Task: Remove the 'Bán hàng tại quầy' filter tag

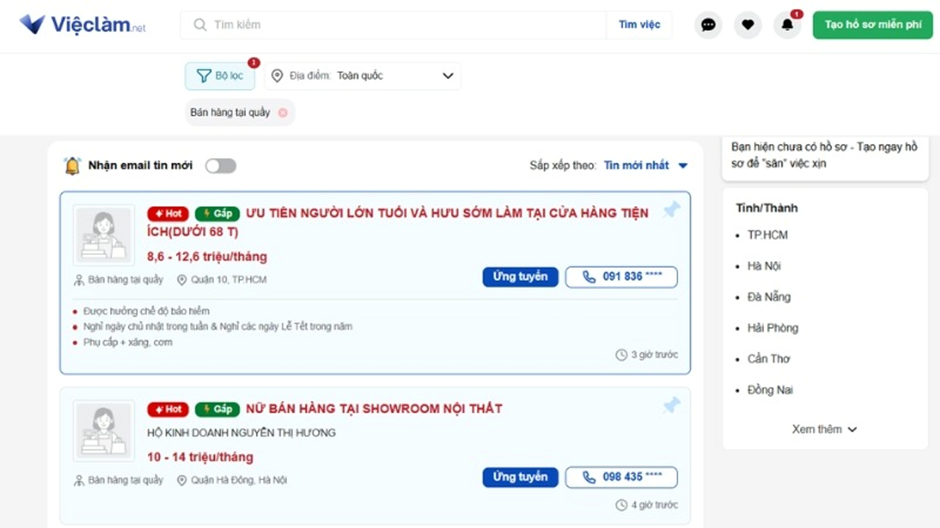Action: [x=283, y=113]
